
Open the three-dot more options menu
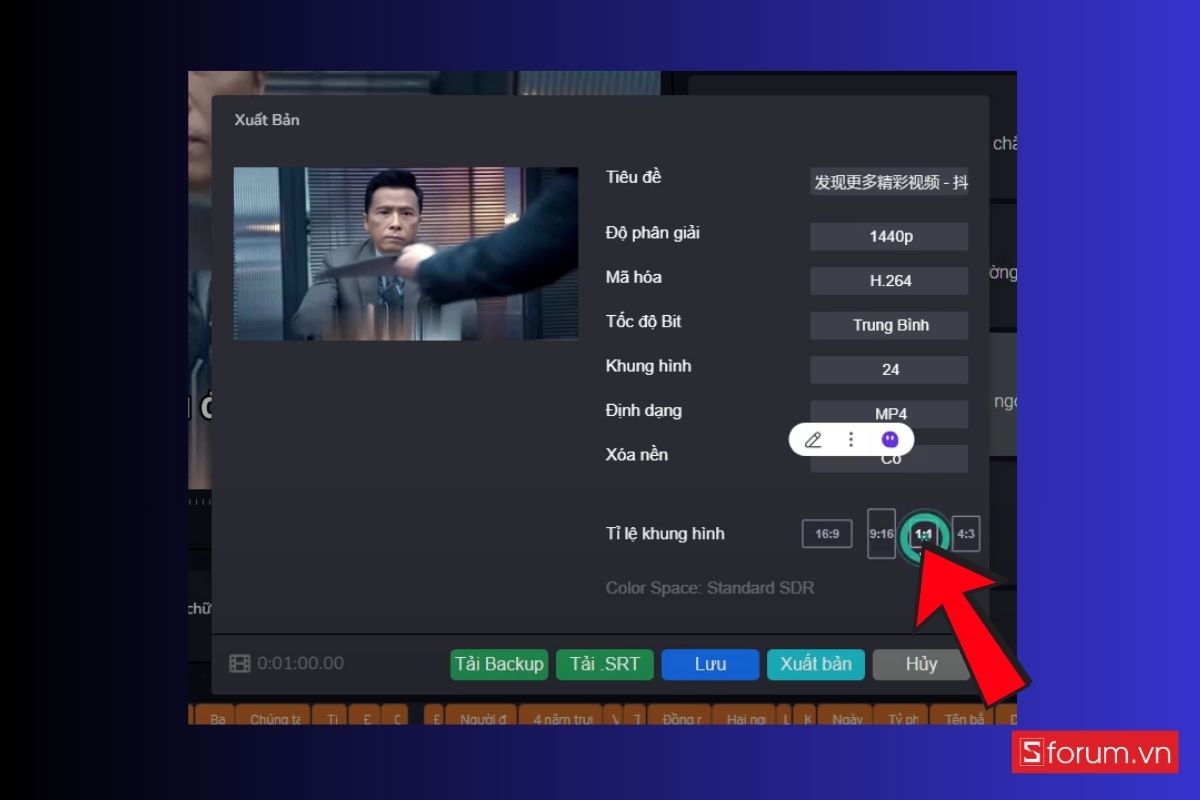click(851, 440)
